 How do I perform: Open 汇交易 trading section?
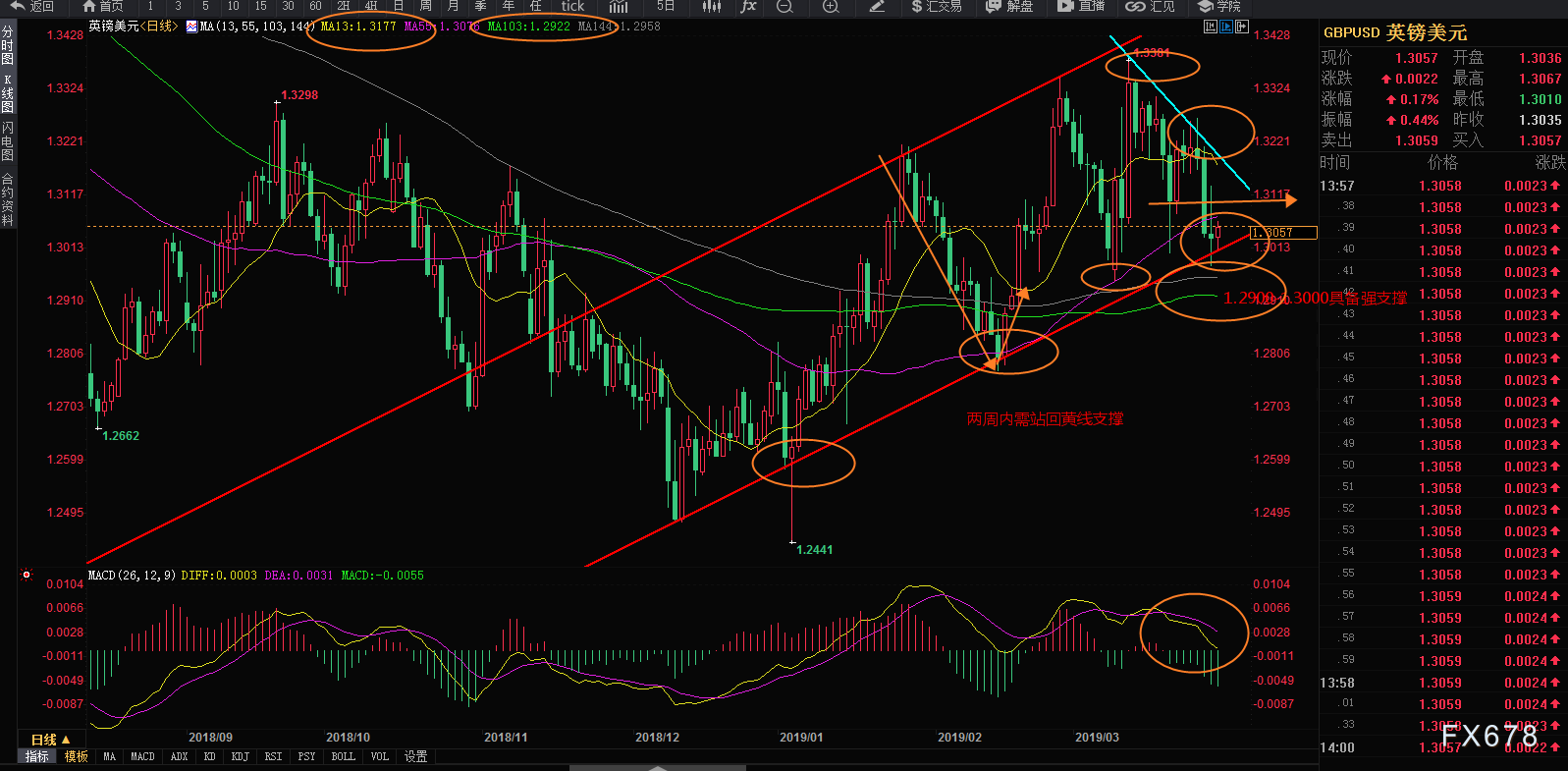[x=936, y=6]
